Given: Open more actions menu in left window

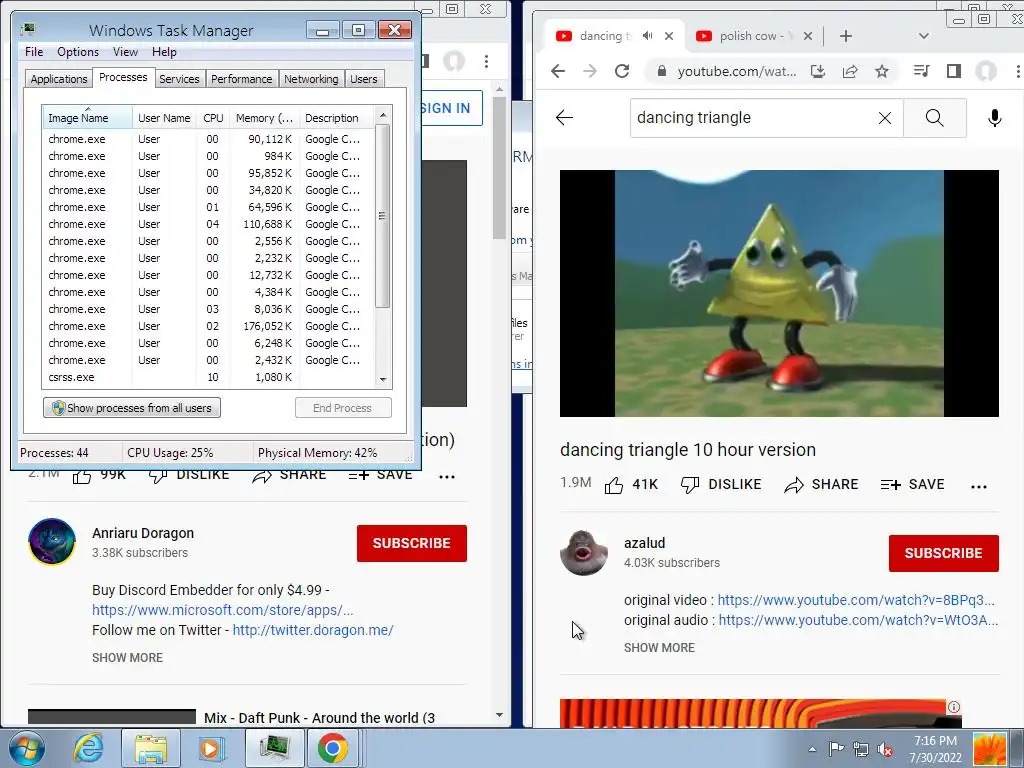Looking at the screenshot, I should 447,477.
